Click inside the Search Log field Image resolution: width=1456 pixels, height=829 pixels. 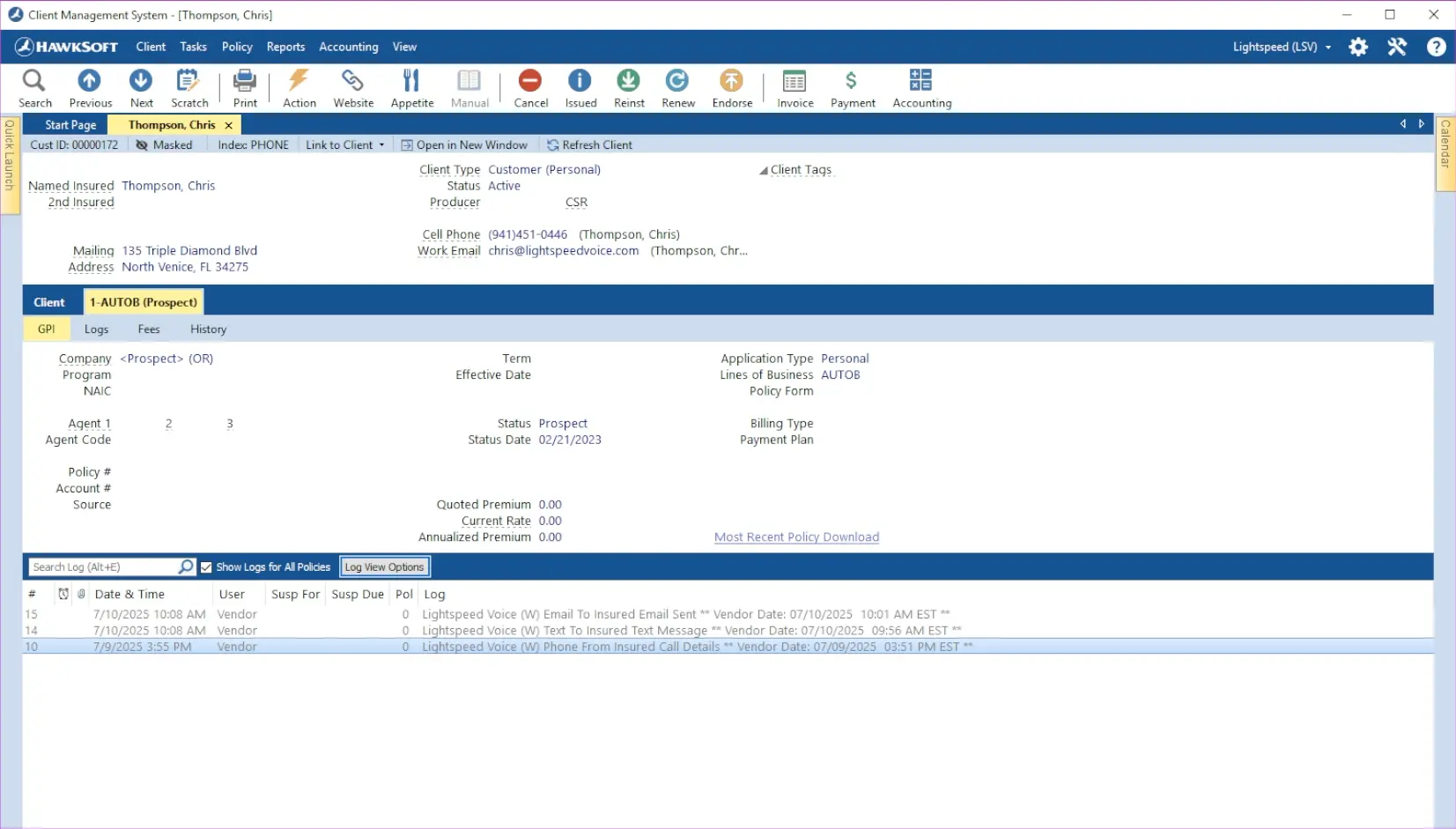(x=101, y=566)
